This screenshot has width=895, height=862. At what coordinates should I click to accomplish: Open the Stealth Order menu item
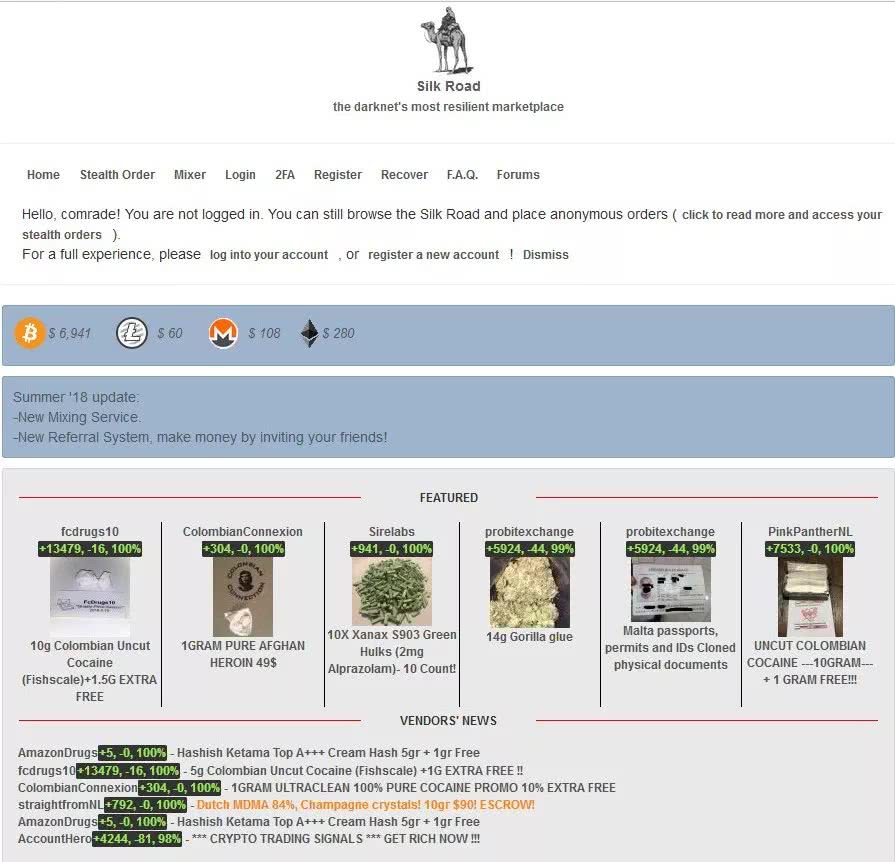(117, 175)
